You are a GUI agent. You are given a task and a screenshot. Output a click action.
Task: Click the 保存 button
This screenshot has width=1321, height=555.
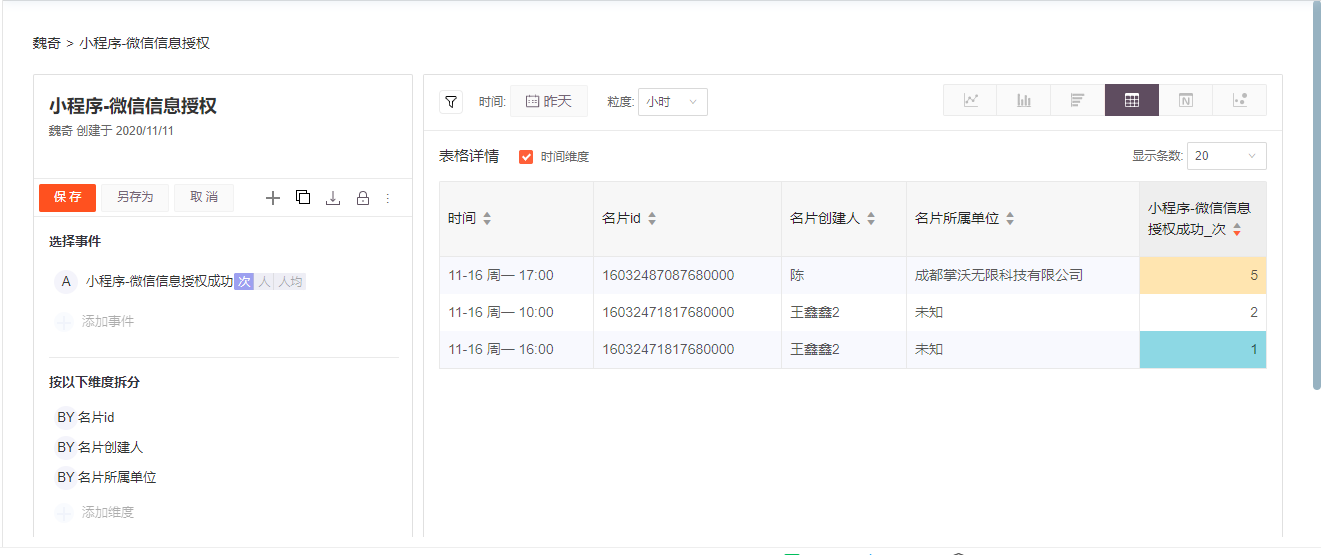coord(68,197)
